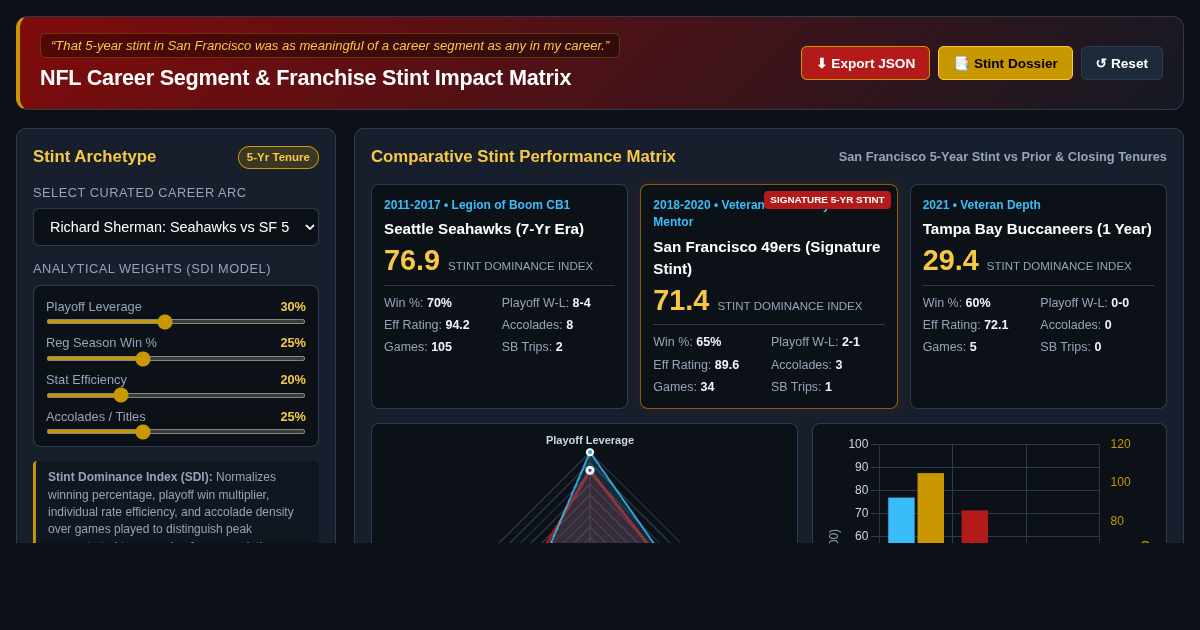This screenshot has height=630, width=1200.
Task: Click the SB Trips: 2 stat
Action: [x=532, y=347]
